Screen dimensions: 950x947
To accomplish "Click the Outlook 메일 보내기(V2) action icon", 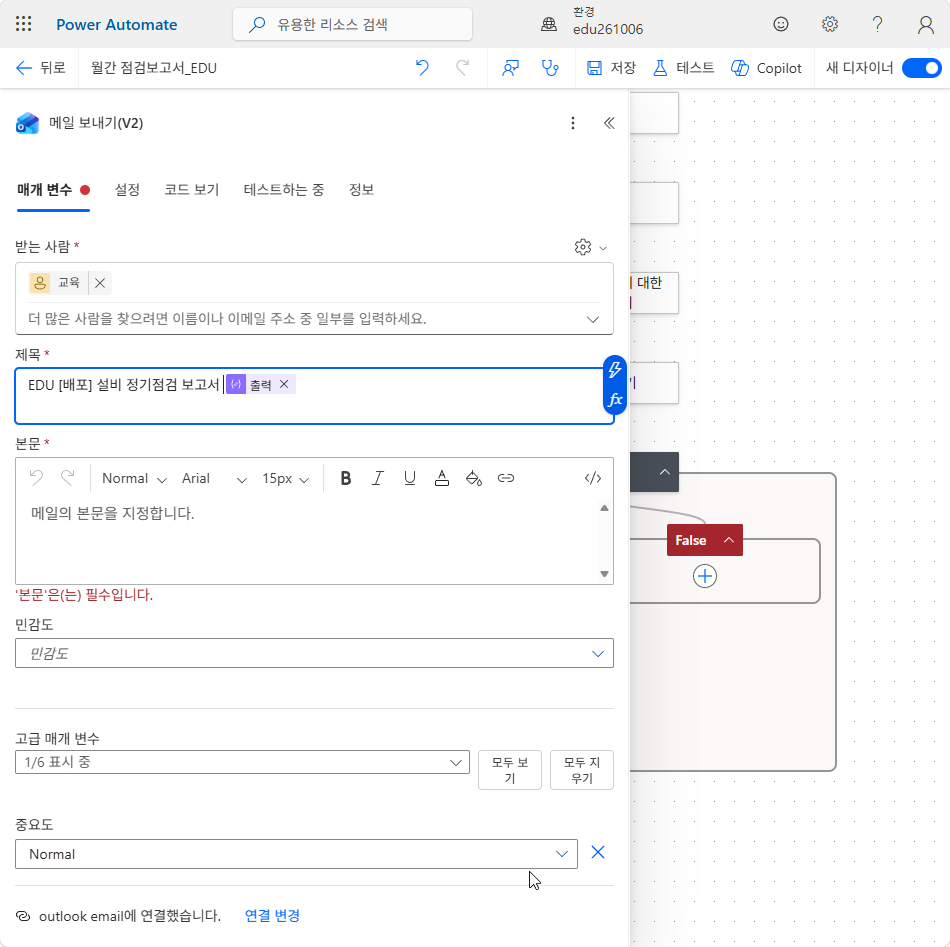I will click(x=27, y=123).
